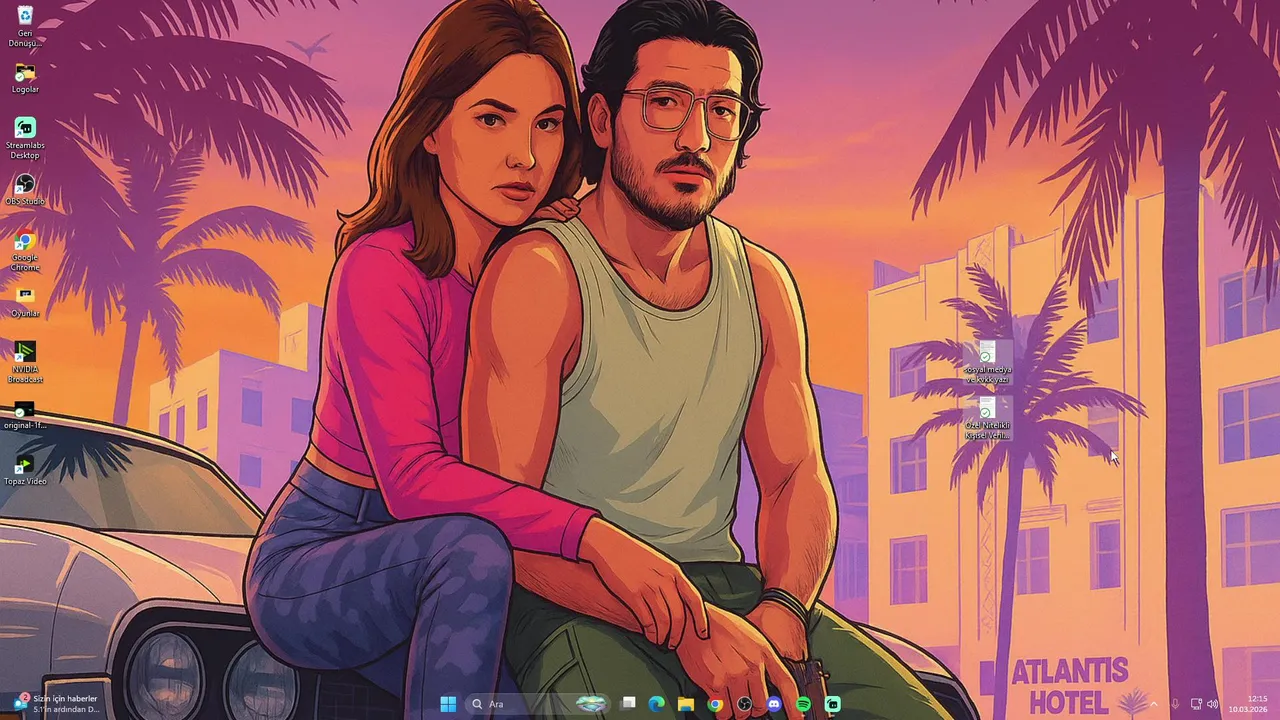
Task: Select NVIDIA Broadcast desktop shortcut
Action: click(x=25, y=362)
